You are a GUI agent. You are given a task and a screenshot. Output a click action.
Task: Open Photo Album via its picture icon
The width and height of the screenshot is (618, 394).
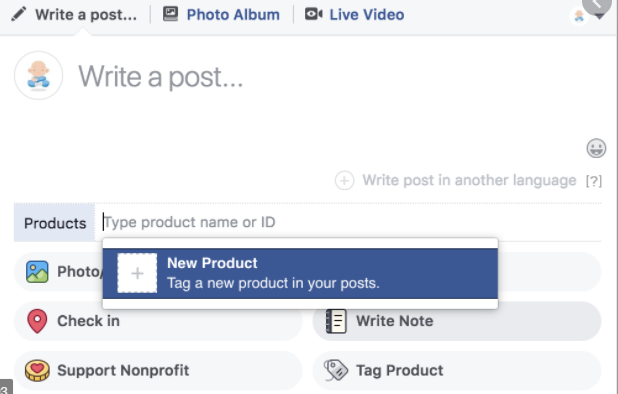(x=170, y=14)
